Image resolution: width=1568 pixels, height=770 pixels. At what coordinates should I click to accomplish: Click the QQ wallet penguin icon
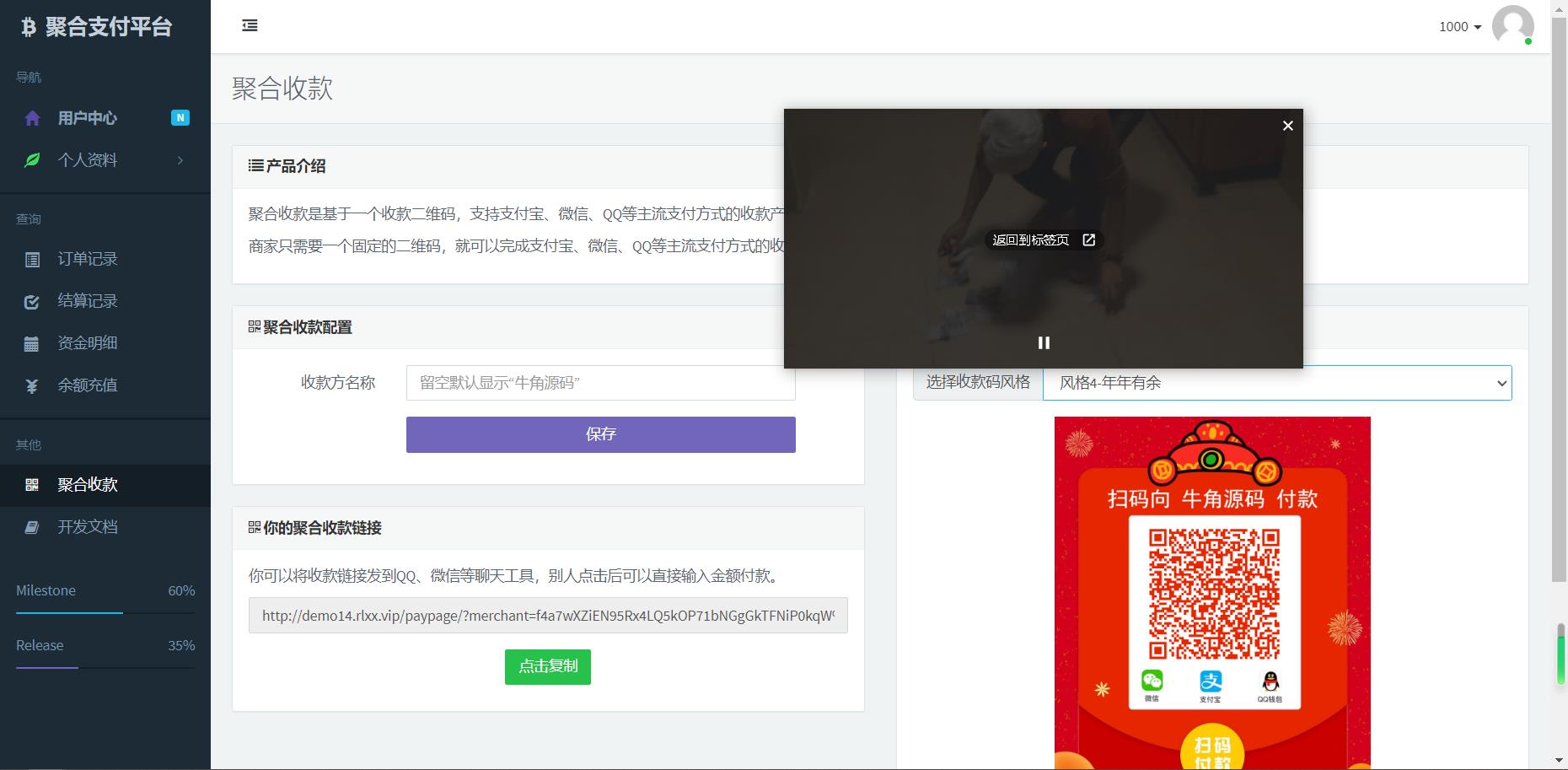click(1270, 681)
